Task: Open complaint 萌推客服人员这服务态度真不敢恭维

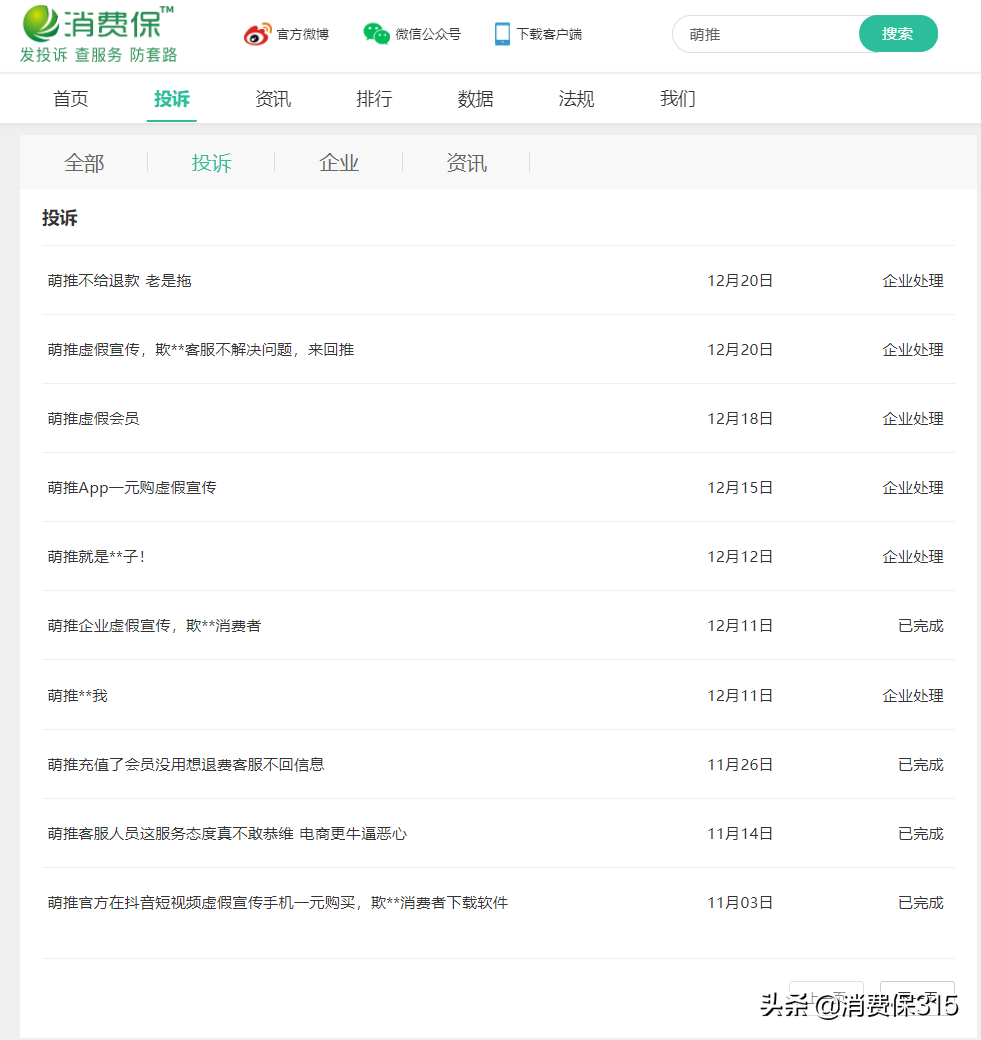Action: [x=227, y=834]
